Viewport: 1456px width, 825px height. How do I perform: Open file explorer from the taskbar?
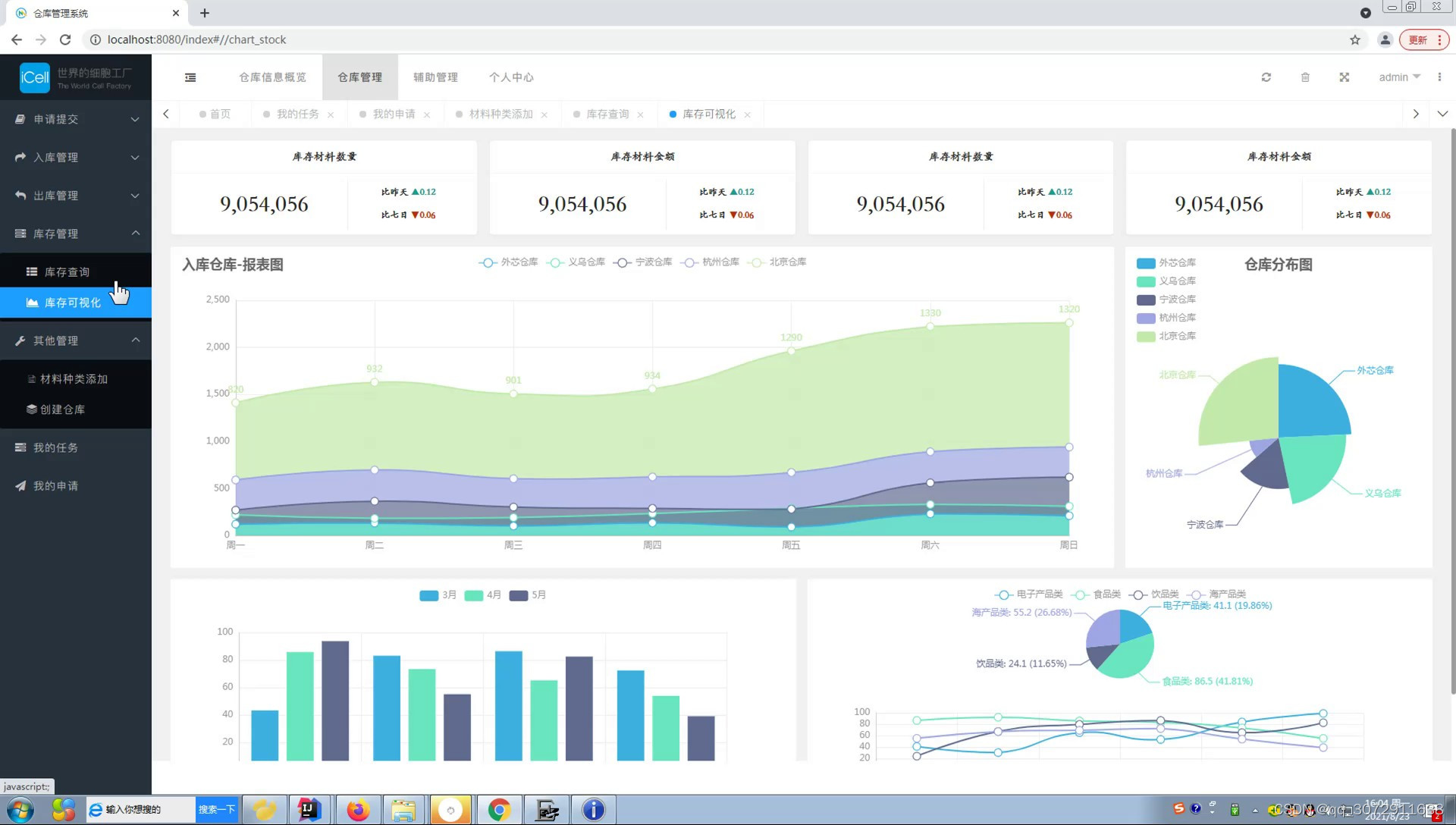click(403, 810)
